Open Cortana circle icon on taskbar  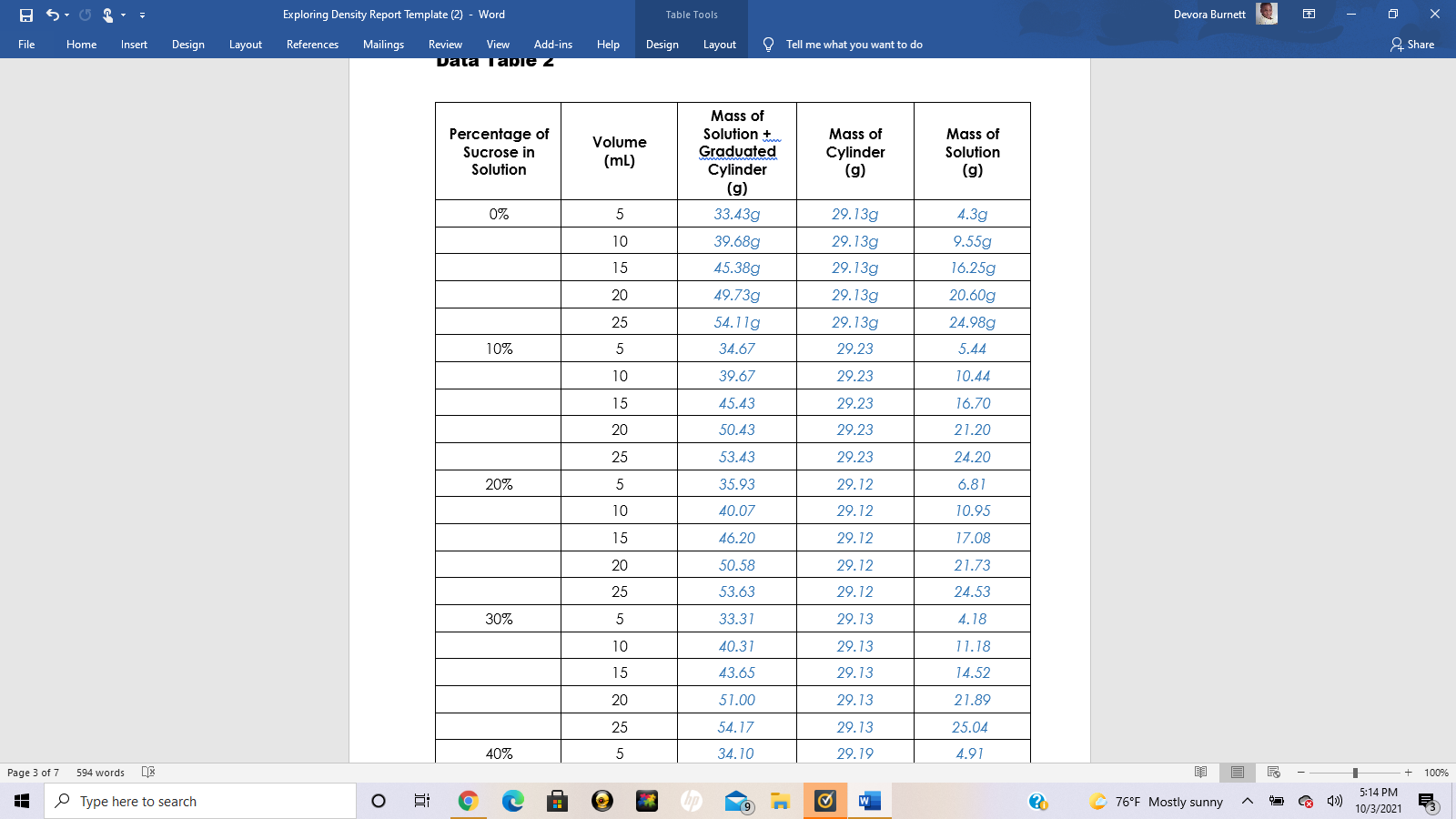tap(379, 801)
